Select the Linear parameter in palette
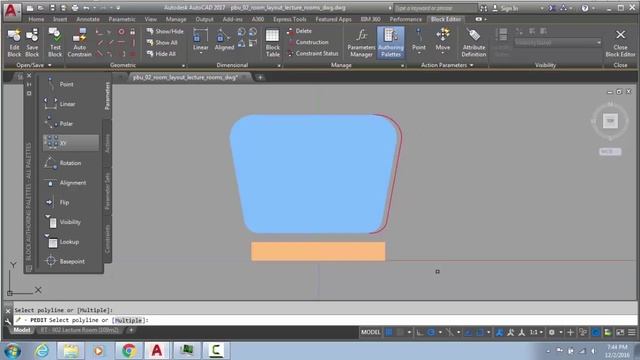Viewport: 640px width, 360px height. [x=71, y=104]
